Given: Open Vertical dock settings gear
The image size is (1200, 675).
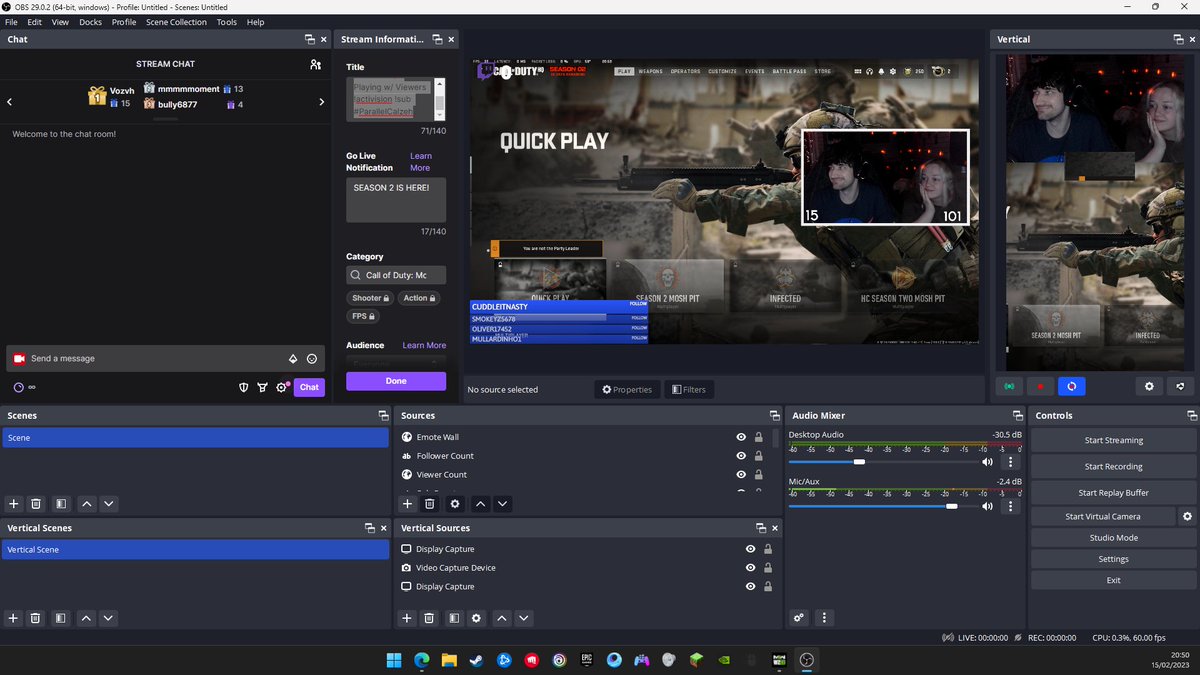Looking at the screenshot, I should 1149,386.
